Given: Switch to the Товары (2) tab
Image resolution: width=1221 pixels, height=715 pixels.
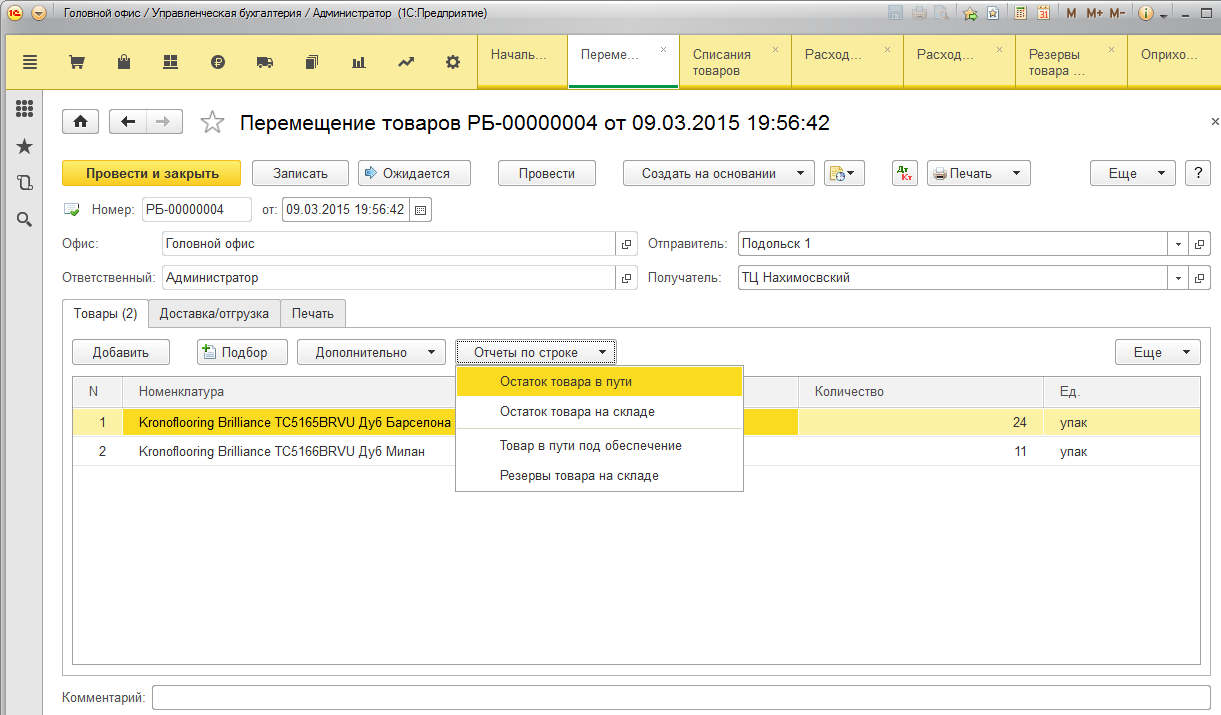Looking at the screenshot, I should click(105, 313).
